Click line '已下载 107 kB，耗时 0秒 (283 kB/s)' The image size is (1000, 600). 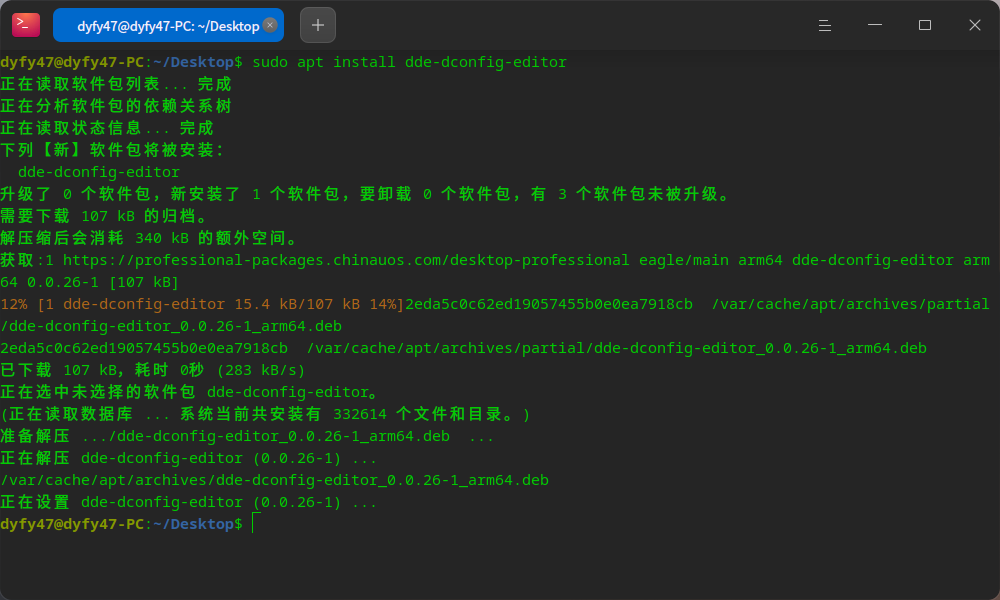point(152,370)
